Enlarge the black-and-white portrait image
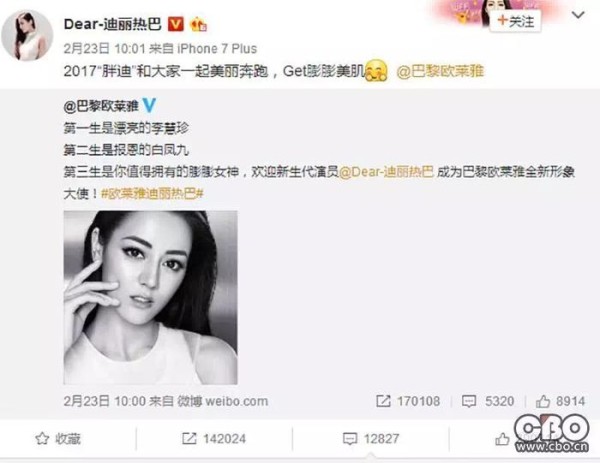This screenshot has width=600, height=463. pos(150,297)
